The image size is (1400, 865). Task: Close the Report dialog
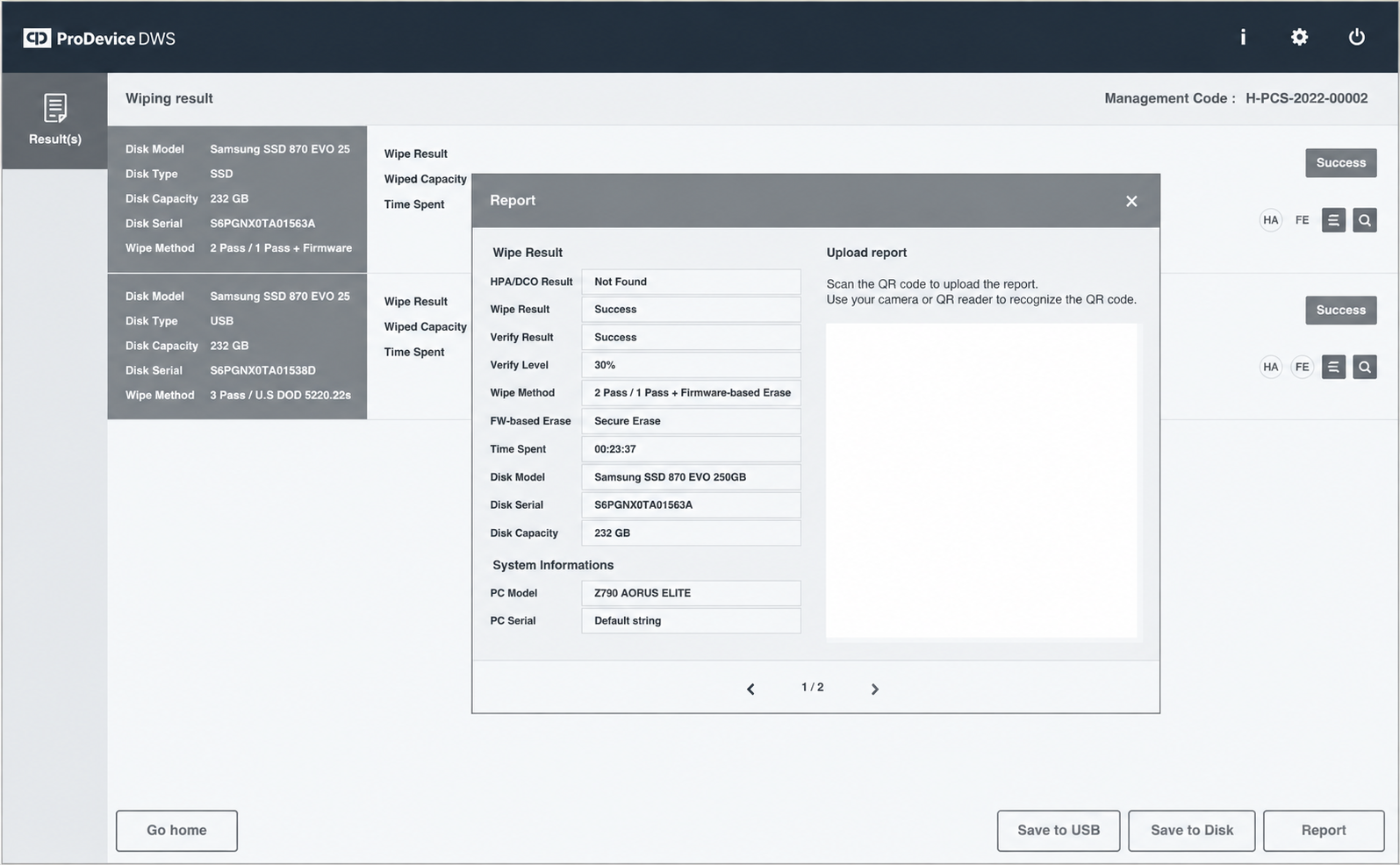tap(1131, 201)
